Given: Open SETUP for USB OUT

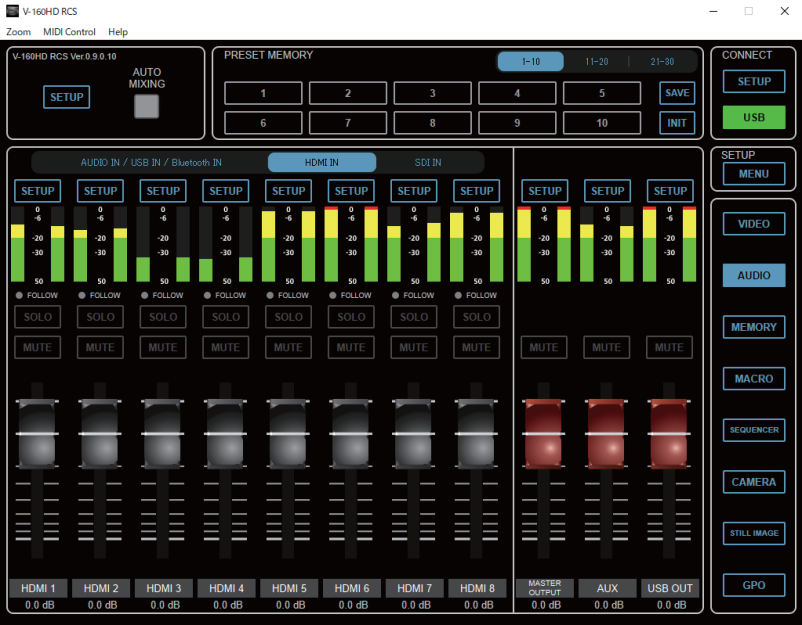Looking at the screenshot, I should coord(670,191).
